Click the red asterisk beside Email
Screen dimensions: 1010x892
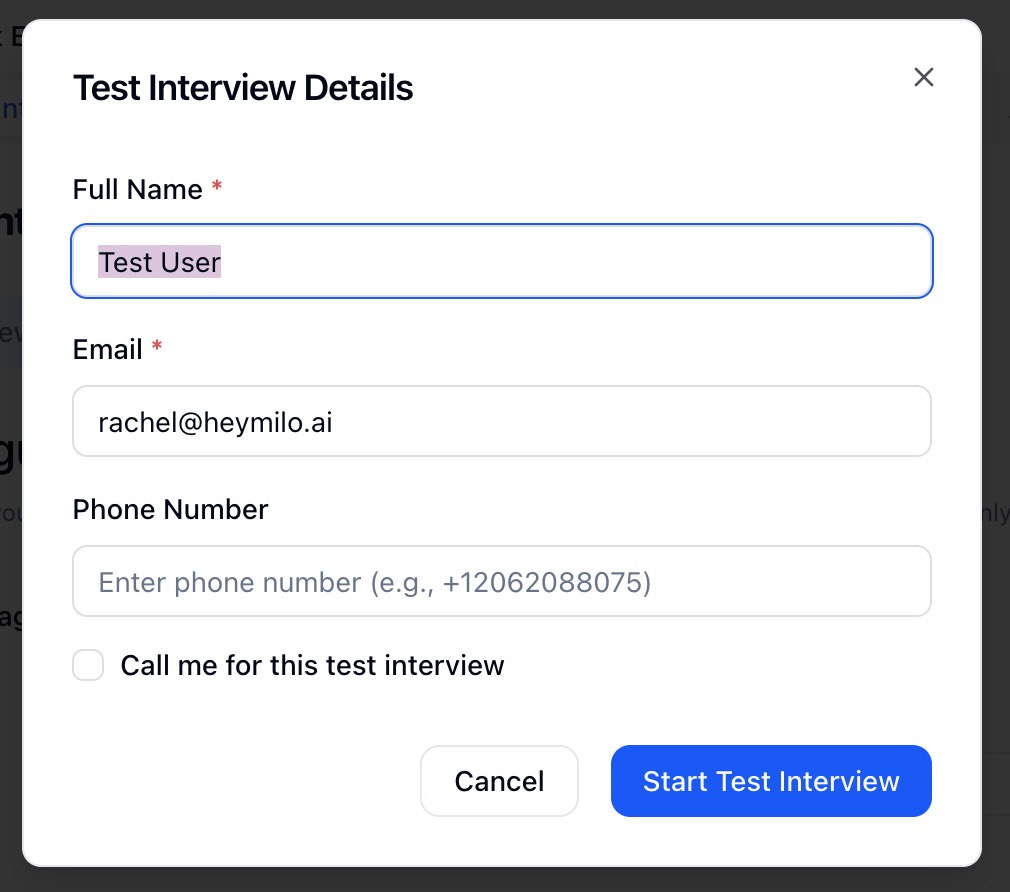pyautogui.click(x=156, y=348)
